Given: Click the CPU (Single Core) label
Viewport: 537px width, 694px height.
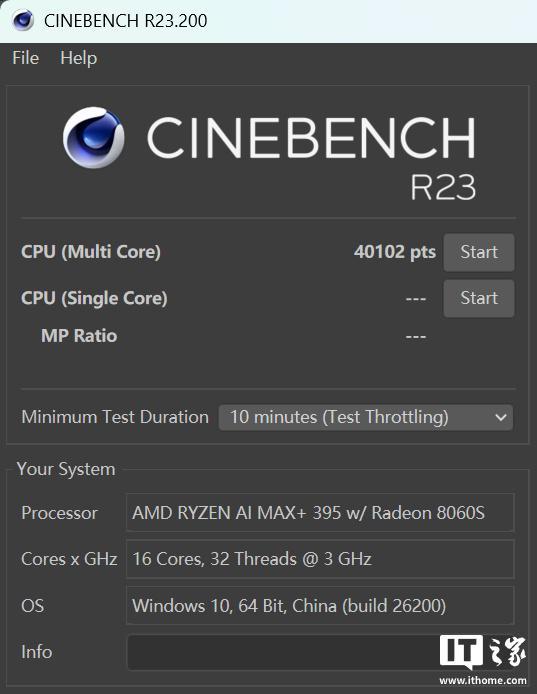Looking at the screenshot, I should (x=94, y=298).
